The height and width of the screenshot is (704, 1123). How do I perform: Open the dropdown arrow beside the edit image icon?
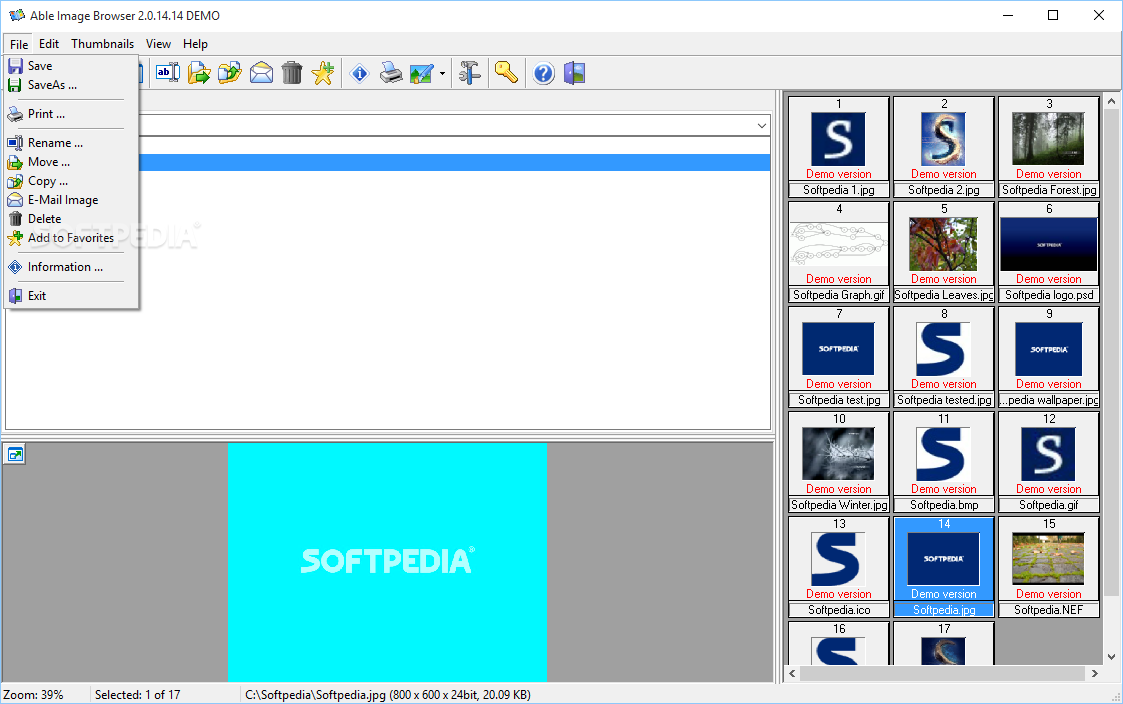[x=442, y=73]
